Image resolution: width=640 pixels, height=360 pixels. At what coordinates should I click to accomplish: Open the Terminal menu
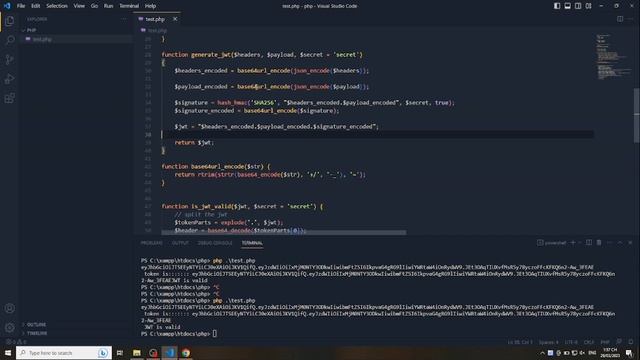[129, 6]
